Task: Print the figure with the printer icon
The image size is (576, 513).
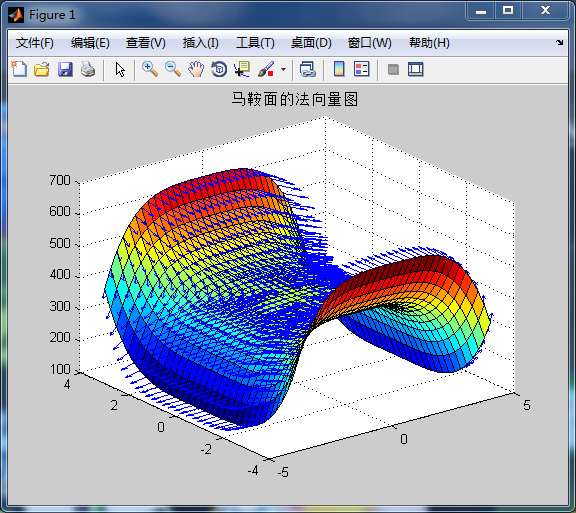Action: pyautogui.click(x=88, y=69)
